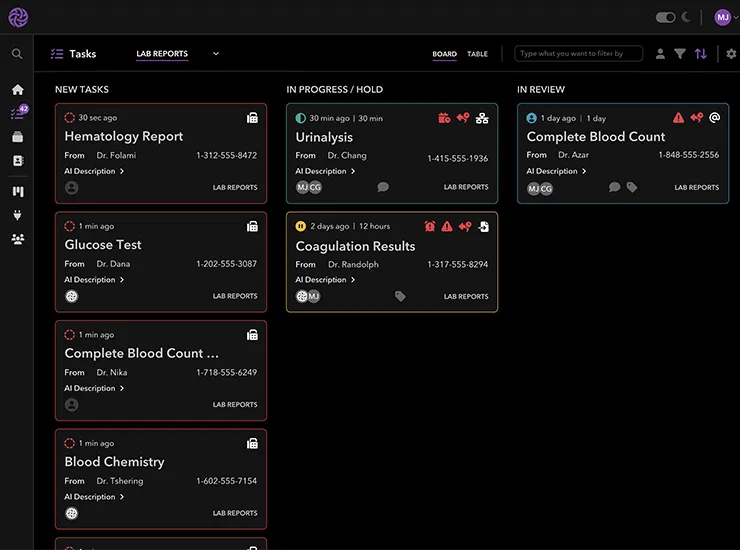Open Tasks sidebar icon with 42 badge

pos(19,112)
